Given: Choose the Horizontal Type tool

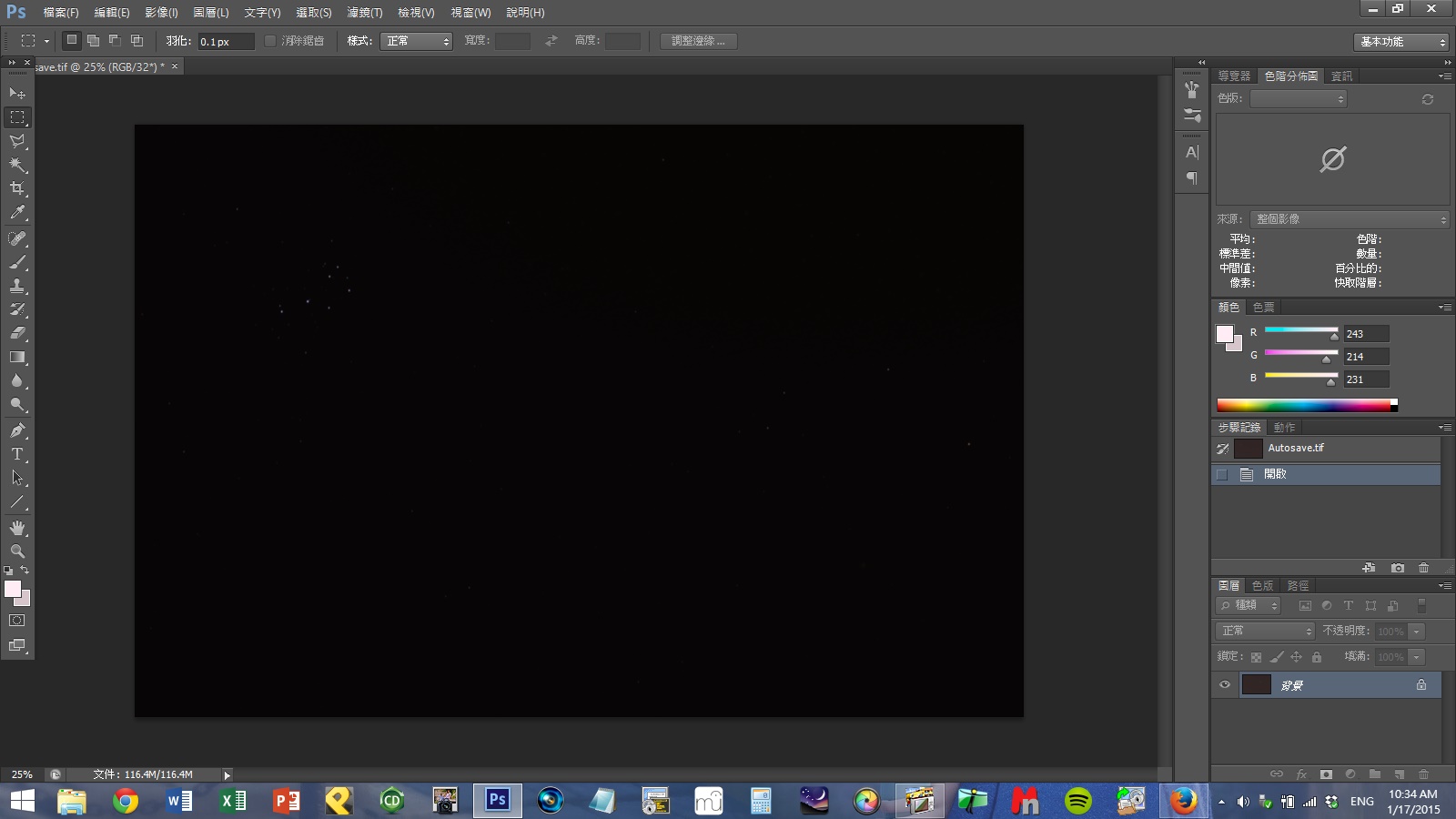Looking at the screenshot, I should coord(17,454).
